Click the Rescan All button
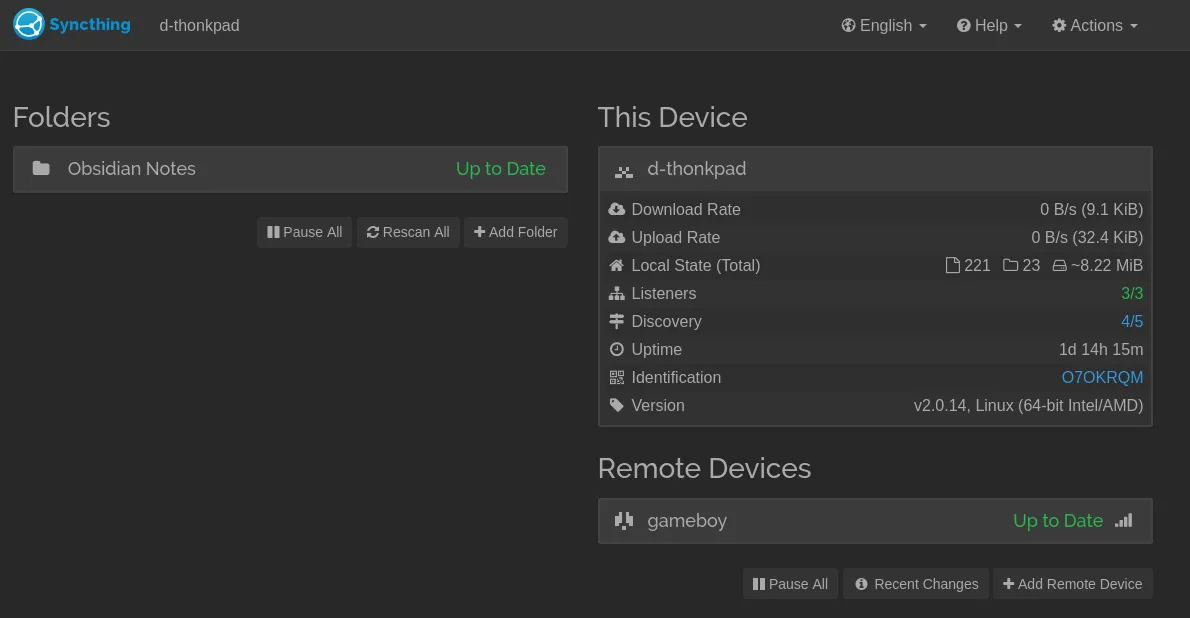The image size is (1190, 618). coord(408,232)
